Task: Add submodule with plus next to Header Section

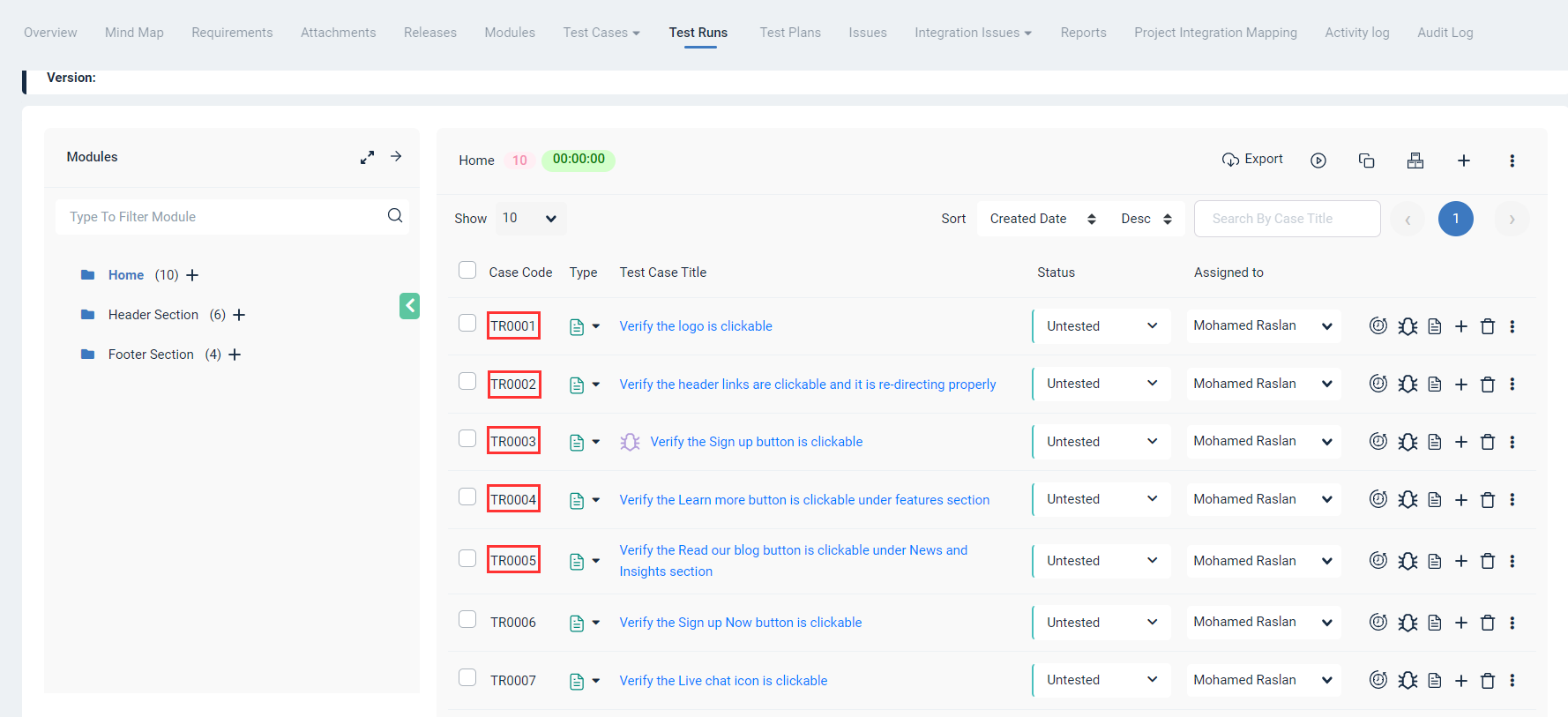Action: tap(239, 315)
